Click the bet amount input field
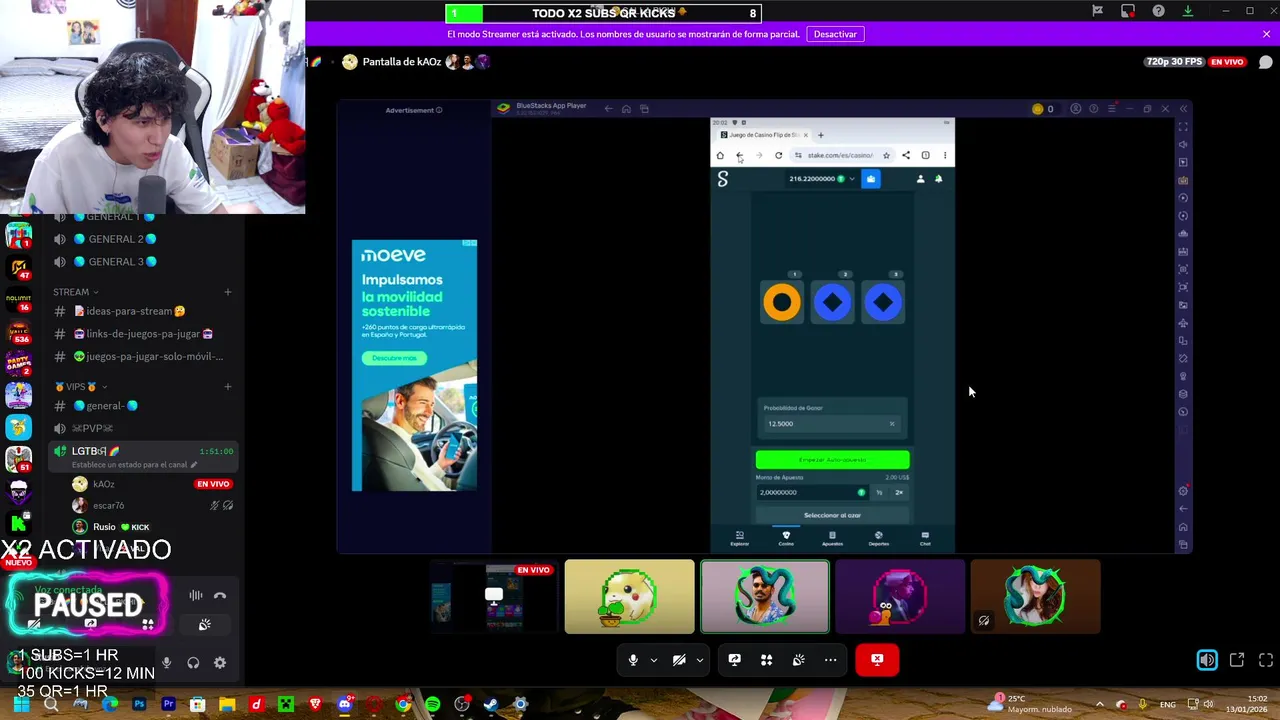The width and height of the screenshot is (1280, 720). pos(810,492)
